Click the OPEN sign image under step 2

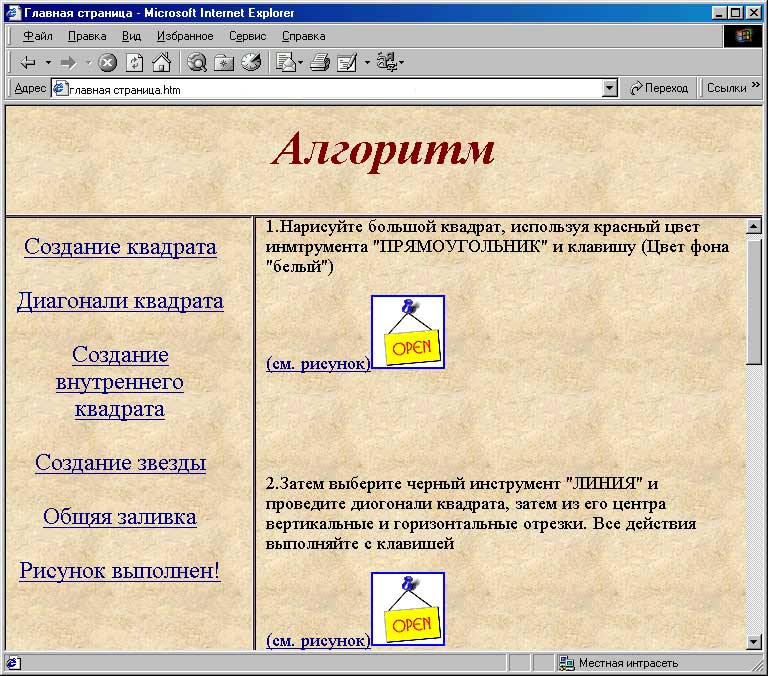pyautogui.click(x=408, y=609)
